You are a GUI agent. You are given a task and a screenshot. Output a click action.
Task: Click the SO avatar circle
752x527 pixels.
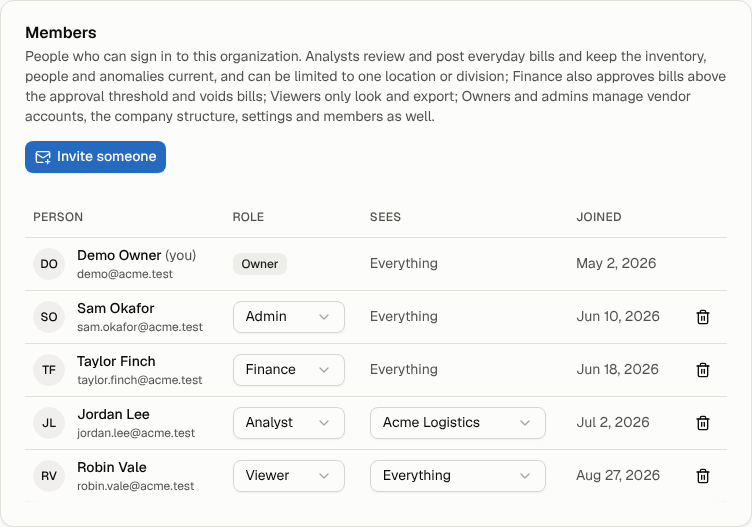pyautogui.click(x=49, y=317)
